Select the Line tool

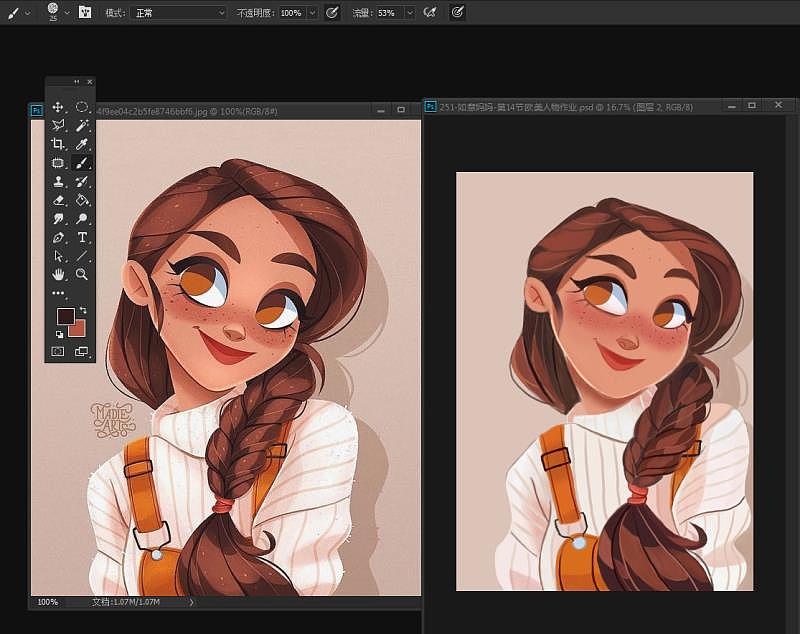pos(82,256)
